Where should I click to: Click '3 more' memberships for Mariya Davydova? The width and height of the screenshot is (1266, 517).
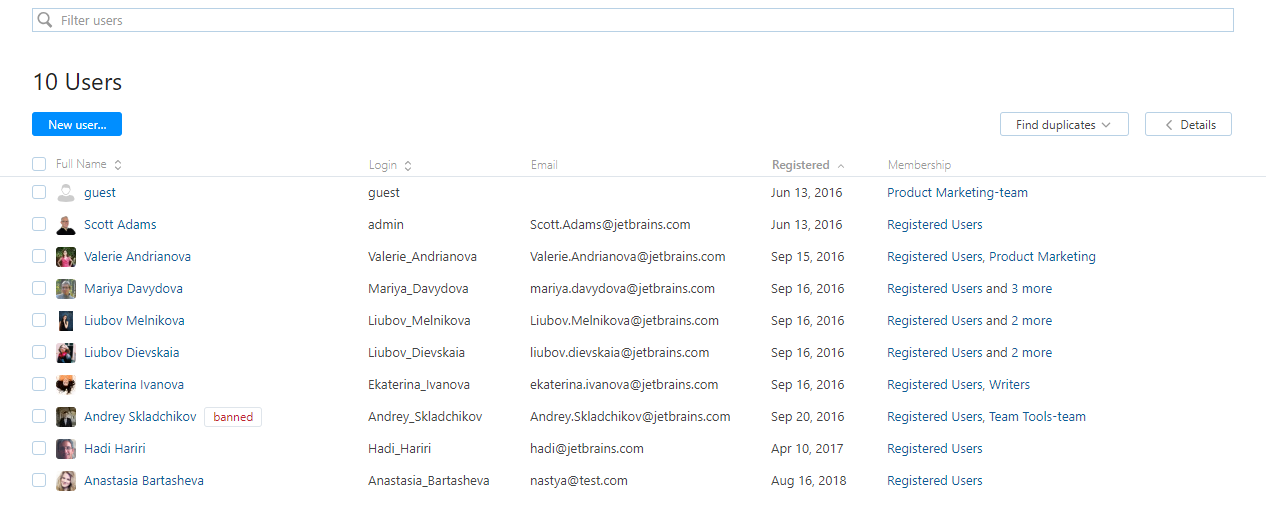(x=1031, y=289)
